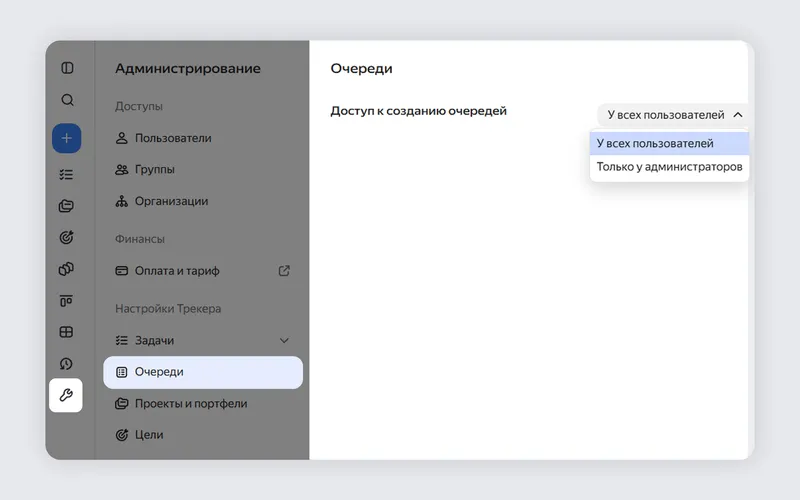Viewport: 800px width, 500px height.
Task: Open search from the left rail
Action: [67, 99]
